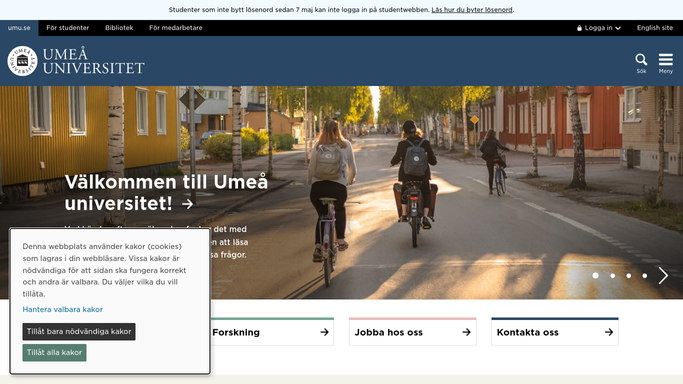This screenshot has width=683, height=384.
Task: Select the second carousel slide dot
Action: 612,276
